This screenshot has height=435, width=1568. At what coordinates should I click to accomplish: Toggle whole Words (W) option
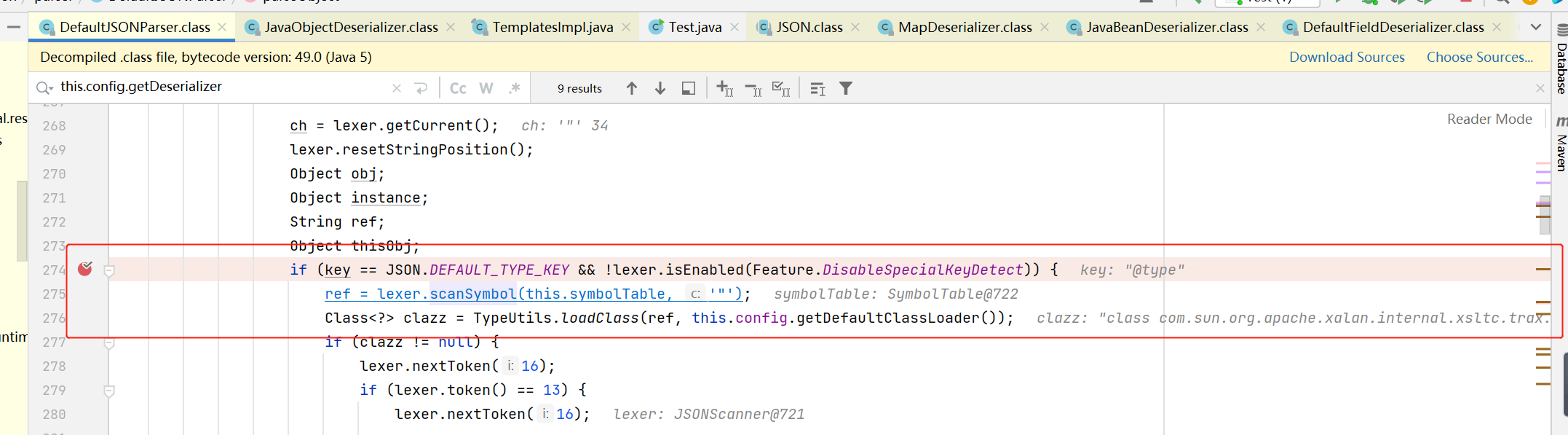coord(486,88)
